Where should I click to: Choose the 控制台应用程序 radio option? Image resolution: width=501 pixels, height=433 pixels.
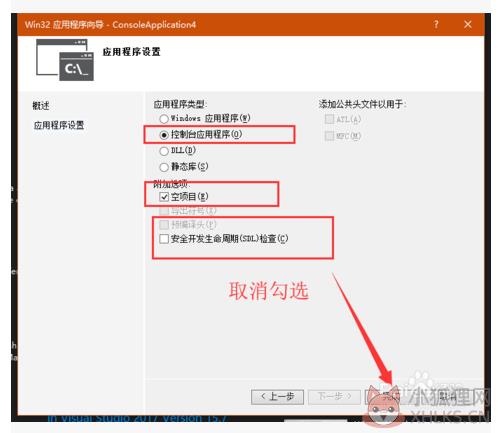pyautogui.click(x=164, y=135)
